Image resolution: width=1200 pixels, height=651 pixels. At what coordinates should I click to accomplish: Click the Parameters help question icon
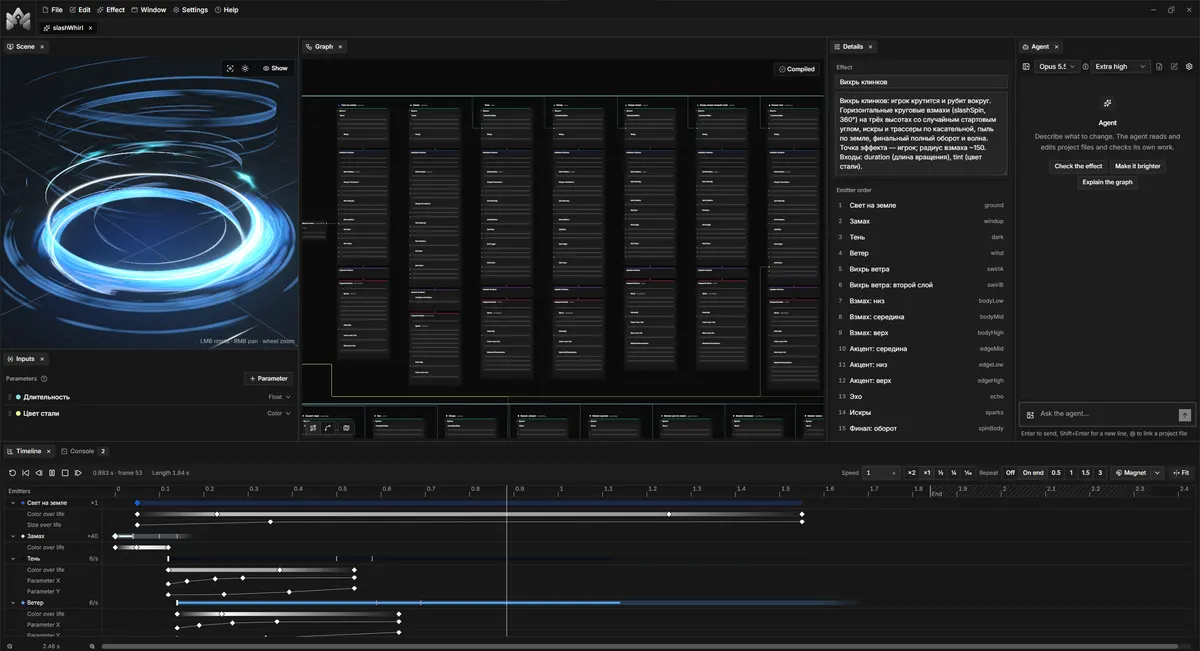pos(45,378)
